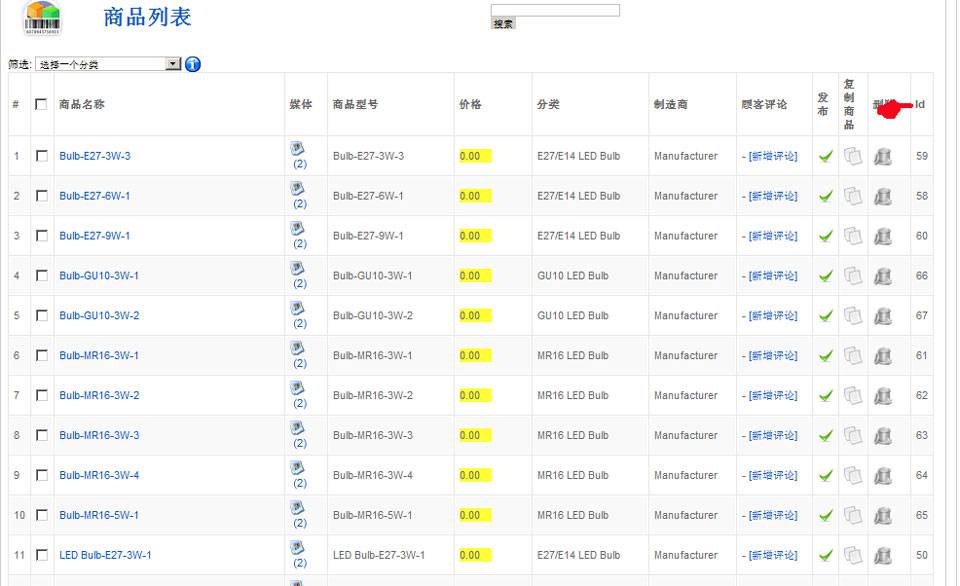
Task: Sort the table by the 价格 column header
Action: pos(470,104)
